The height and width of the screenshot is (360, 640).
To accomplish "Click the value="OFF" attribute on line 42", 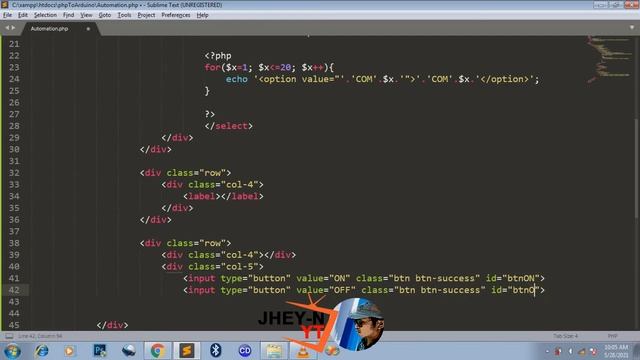I will click(x=326, y=290).
